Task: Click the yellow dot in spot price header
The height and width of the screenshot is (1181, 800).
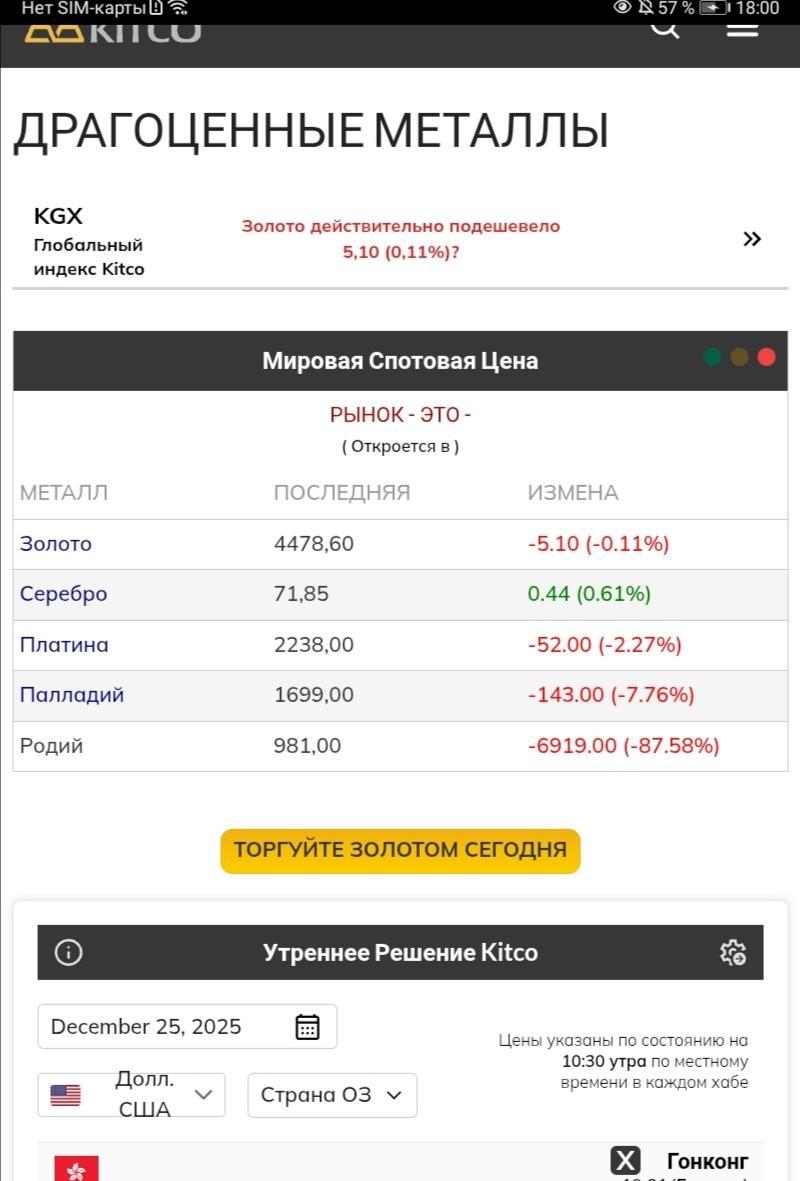Action: (x=740, y=358)
